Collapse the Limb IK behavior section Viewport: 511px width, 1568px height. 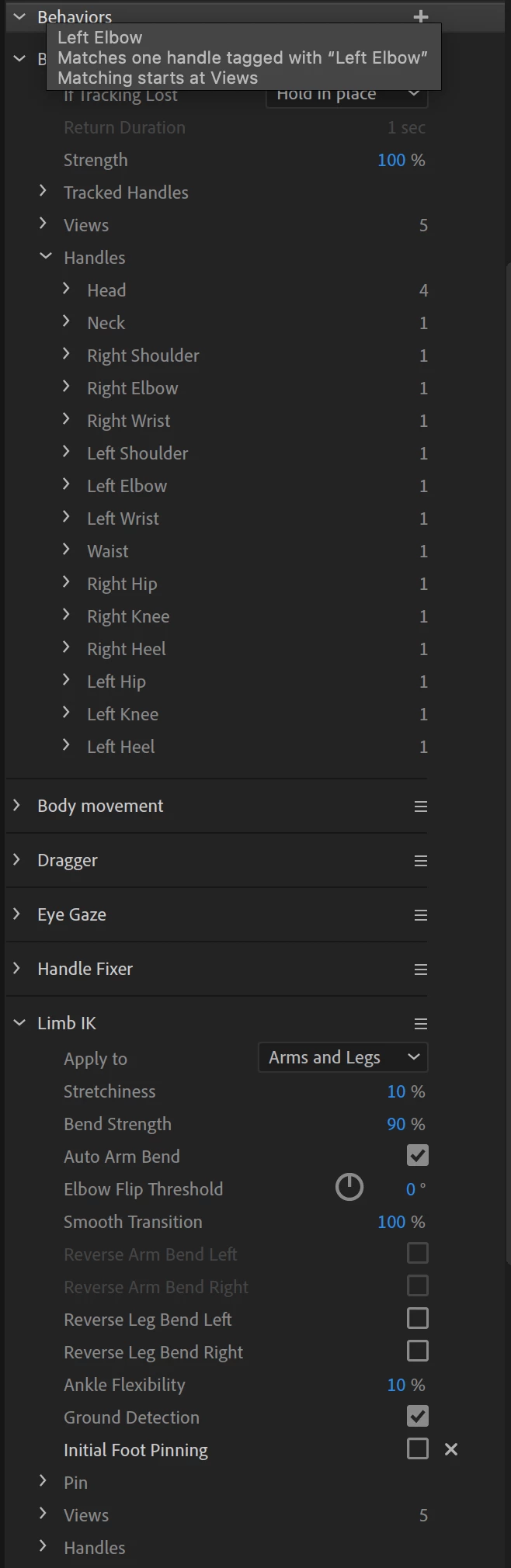pos(19,1023)
